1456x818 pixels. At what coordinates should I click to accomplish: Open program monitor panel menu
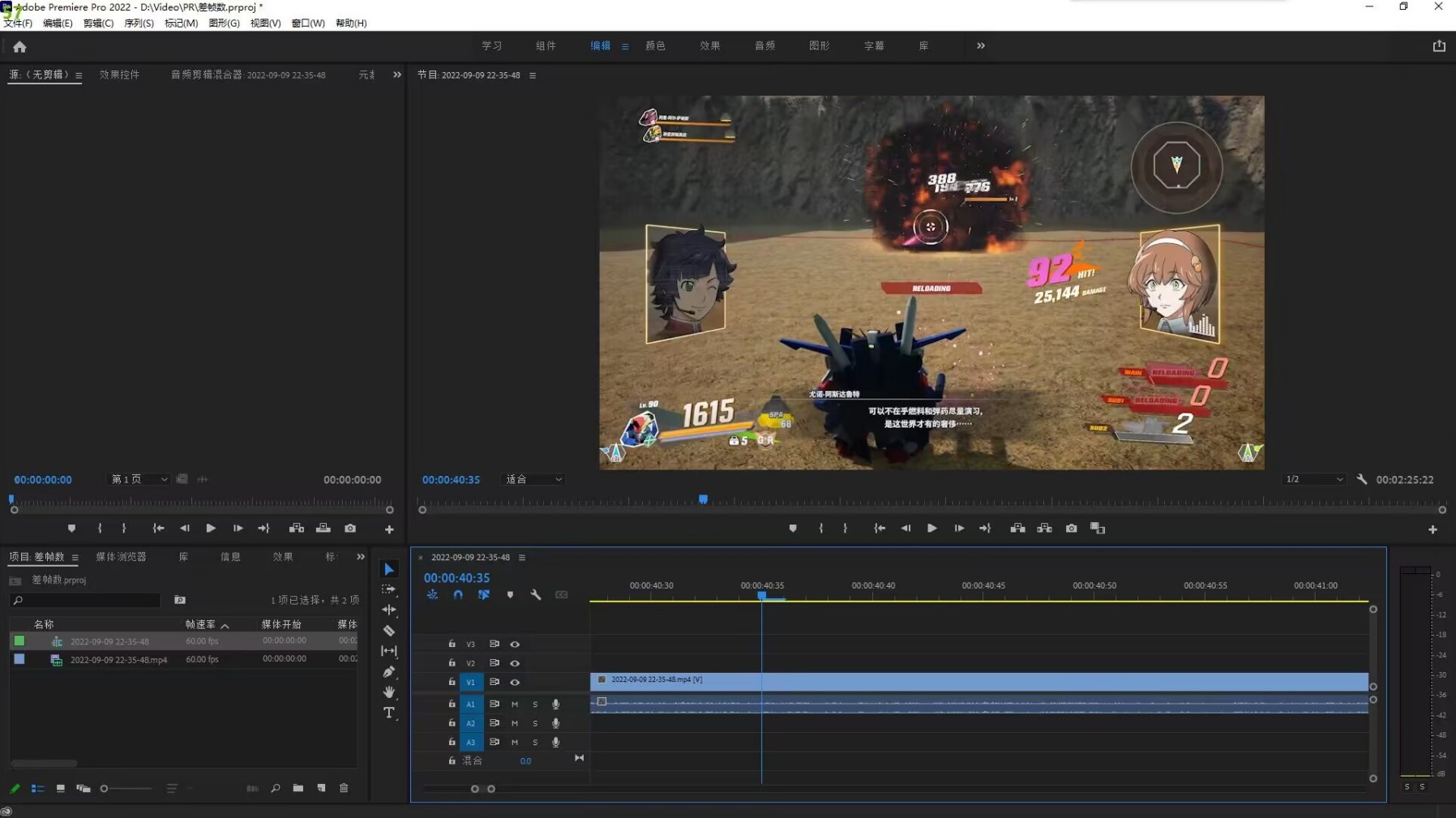point(533,75)
